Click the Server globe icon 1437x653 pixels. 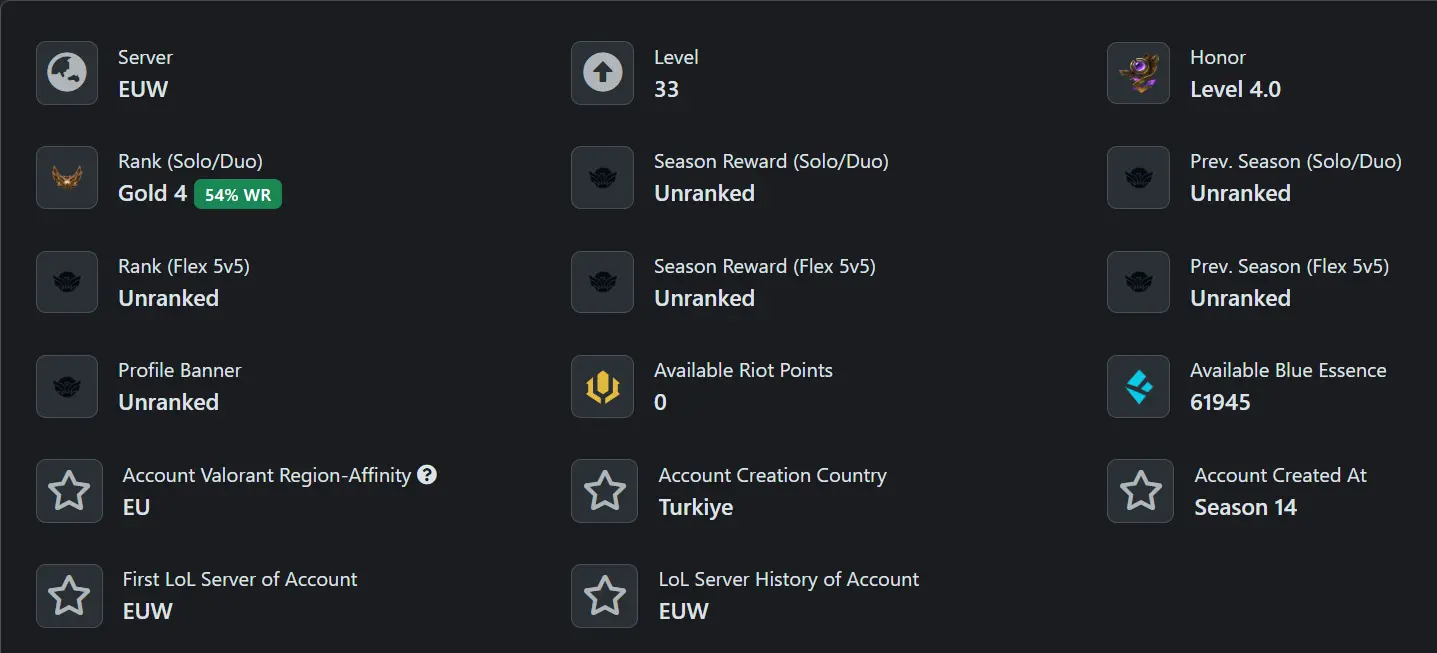click(67, 73)
